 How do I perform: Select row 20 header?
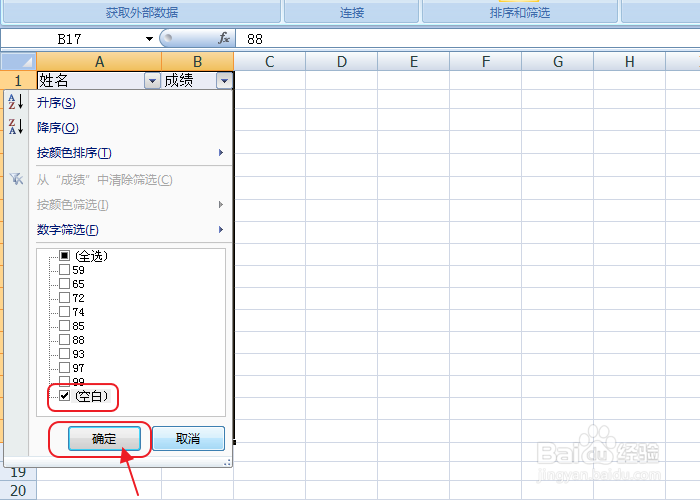(18, 491)
